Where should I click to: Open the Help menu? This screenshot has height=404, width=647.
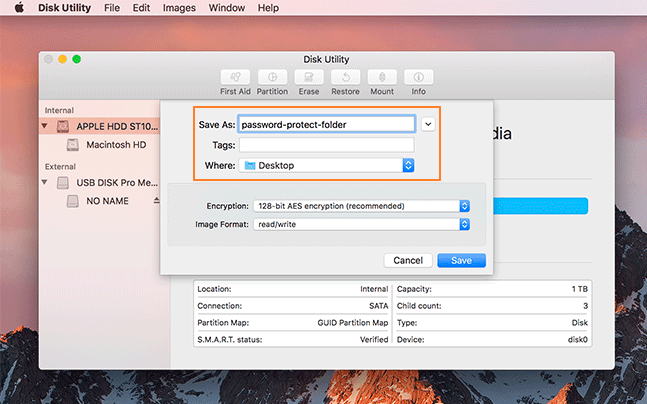tap(268, 7)
